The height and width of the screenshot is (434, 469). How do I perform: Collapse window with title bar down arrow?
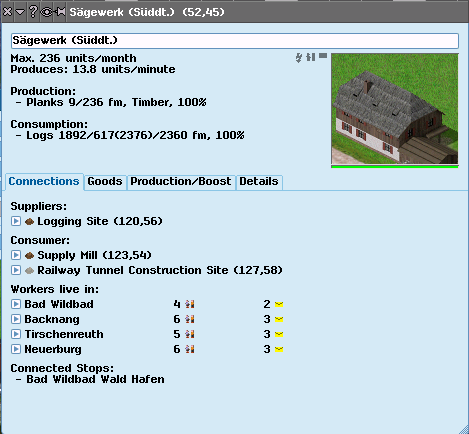tap(20, 12)
